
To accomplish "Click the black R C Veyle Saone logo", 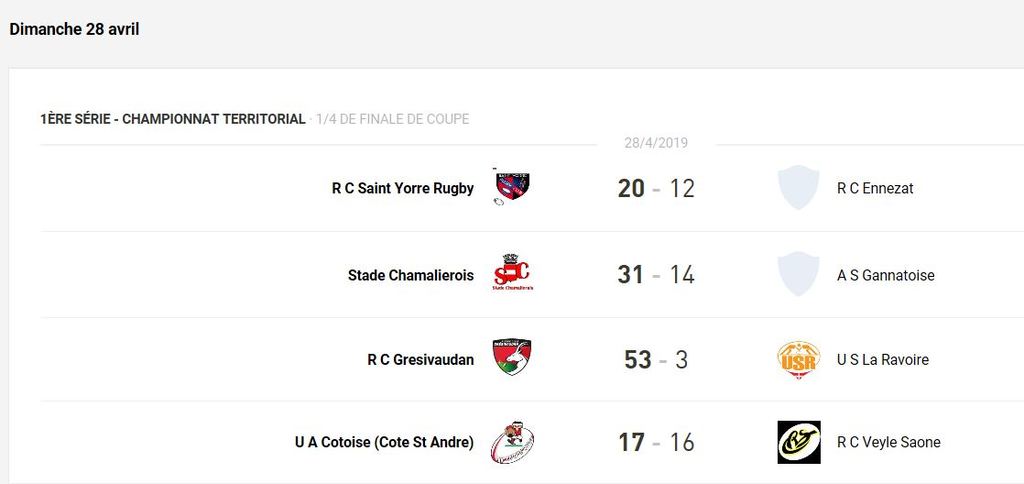I will pos(798,442).
